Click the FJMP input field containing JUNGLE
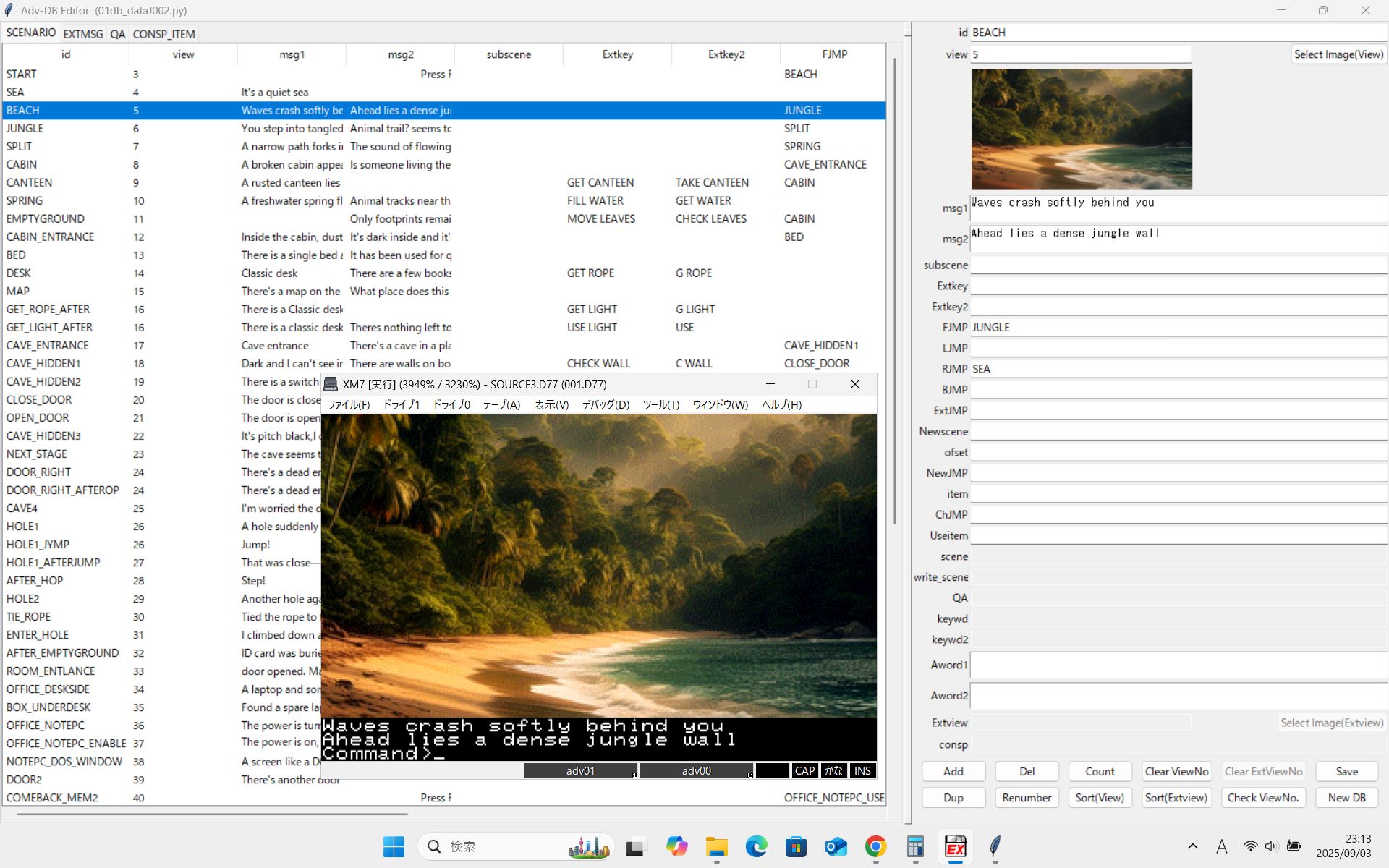 [1178, 328]
